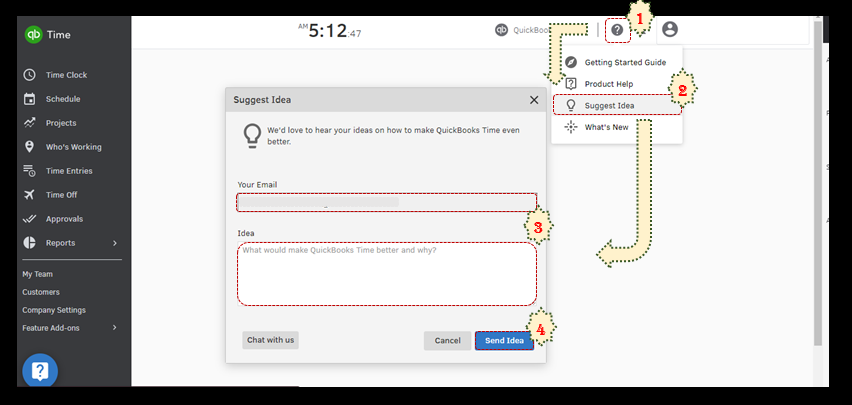
Task: Click the Idea text area
Action: click(386, 274)
